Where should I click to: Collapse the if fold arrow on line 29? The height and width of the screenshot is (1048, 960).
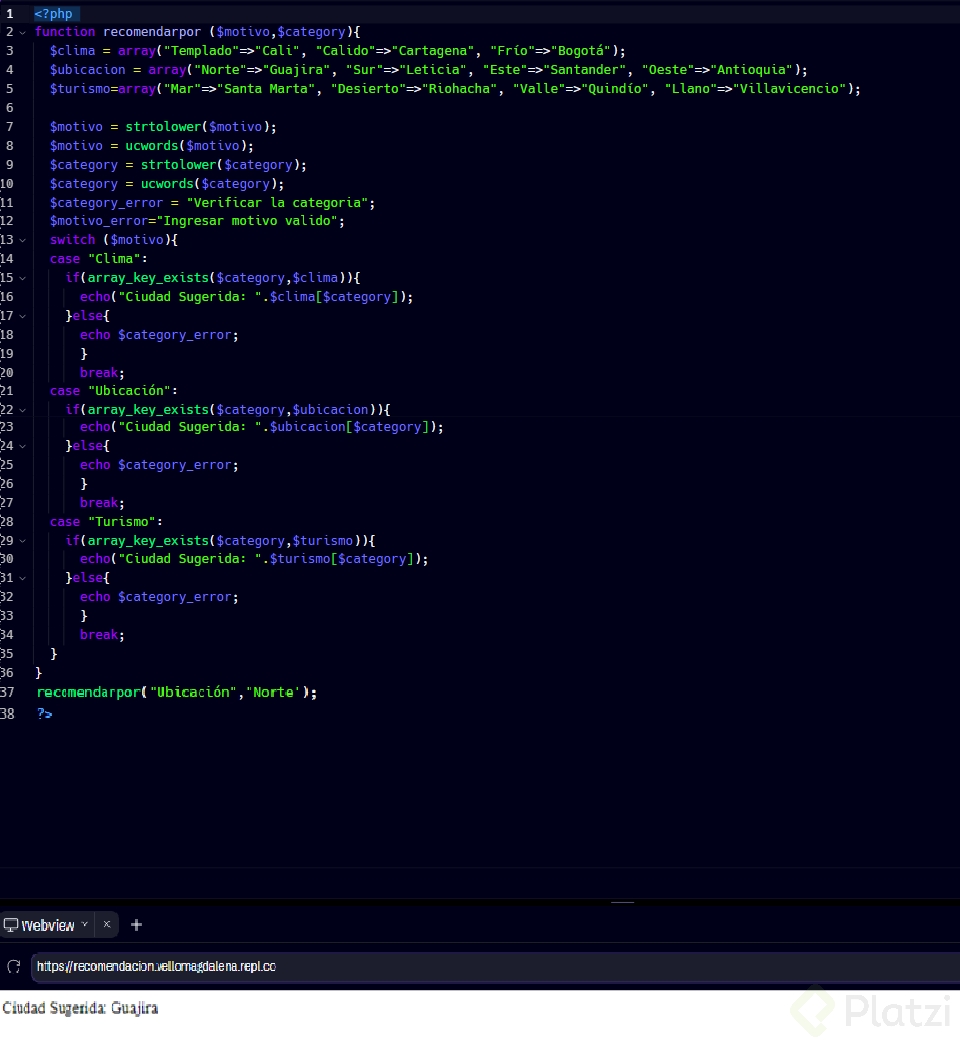tap(23, 541)
